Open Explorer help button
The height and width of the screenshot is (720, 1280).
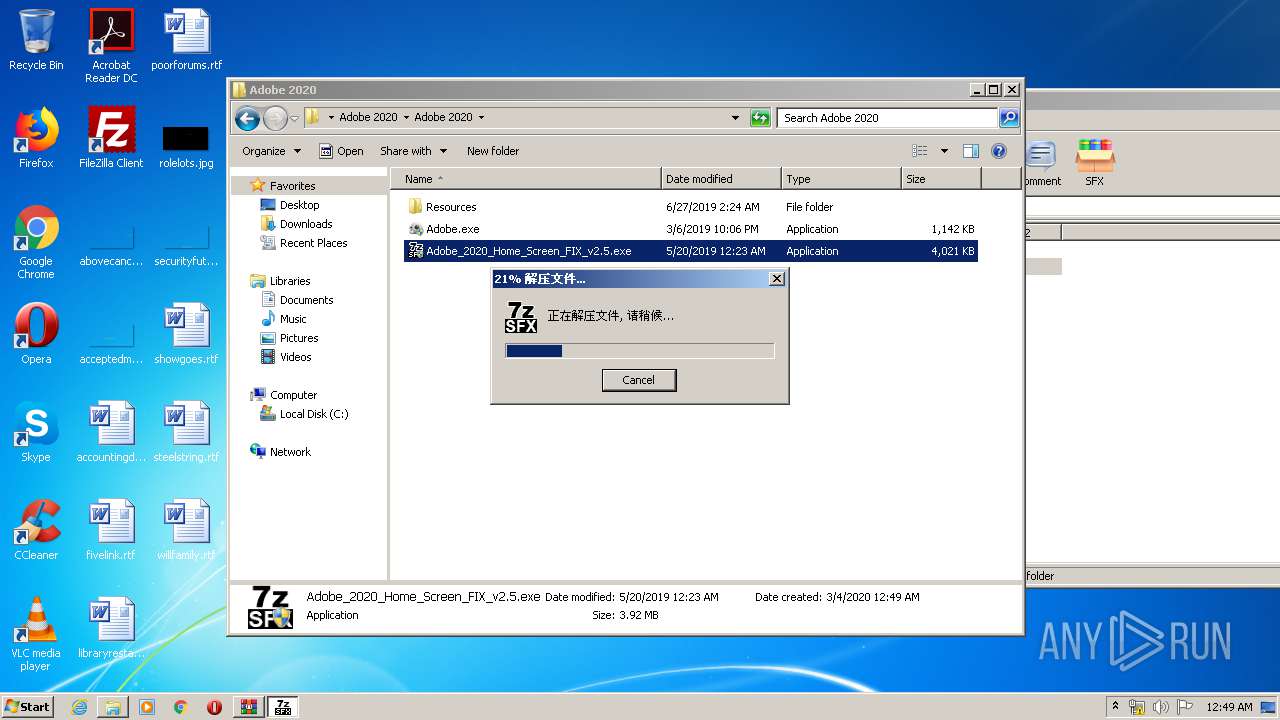pos(998,151)
